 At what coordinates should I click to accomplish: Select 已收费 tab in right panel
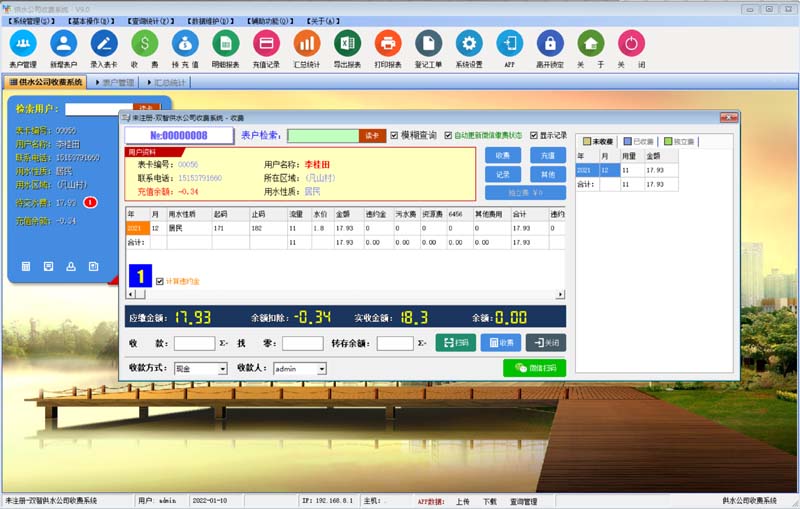(639, 141)
